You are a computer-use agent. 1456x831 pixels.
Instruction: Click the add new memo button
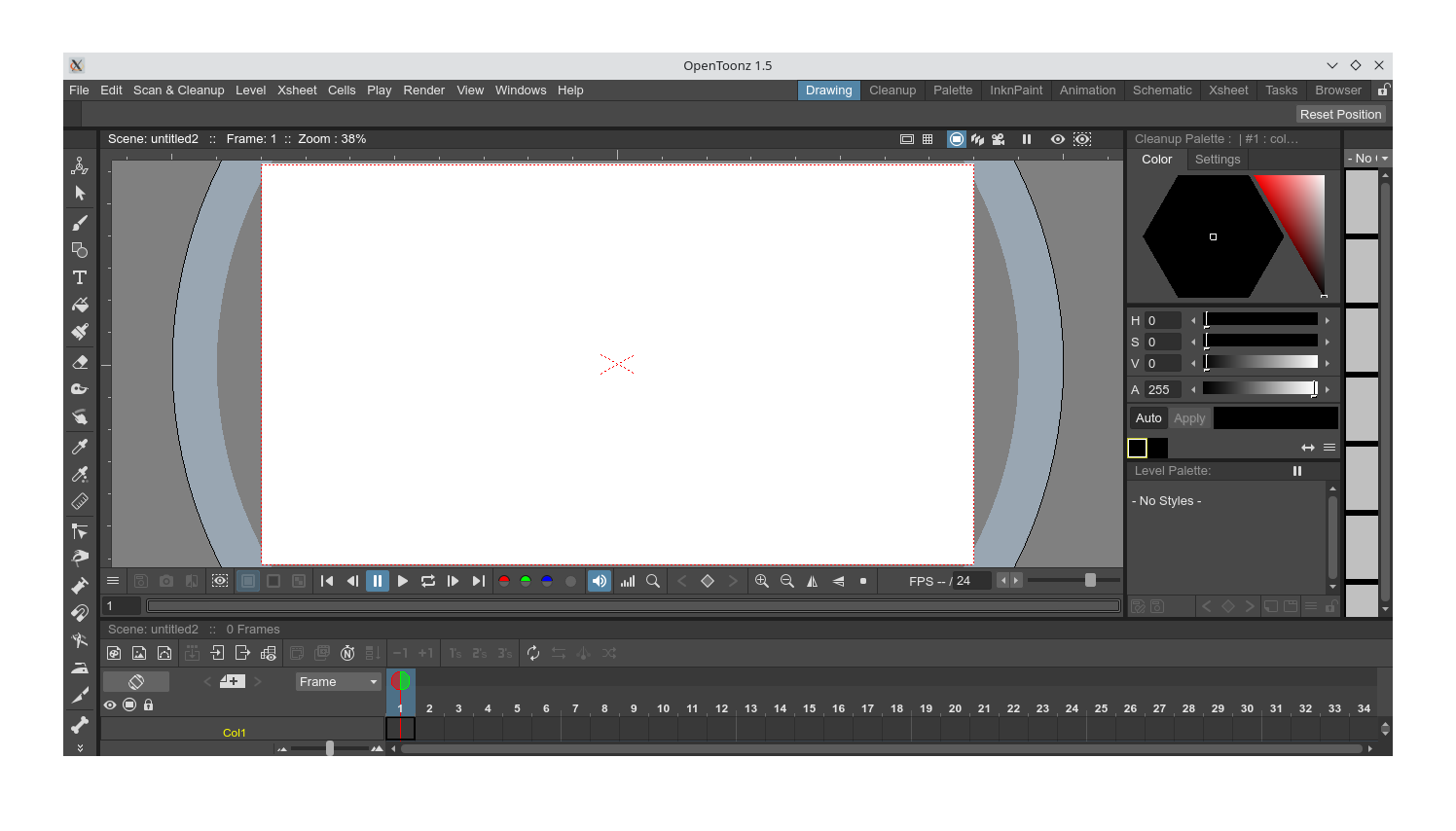pos(233,681)
